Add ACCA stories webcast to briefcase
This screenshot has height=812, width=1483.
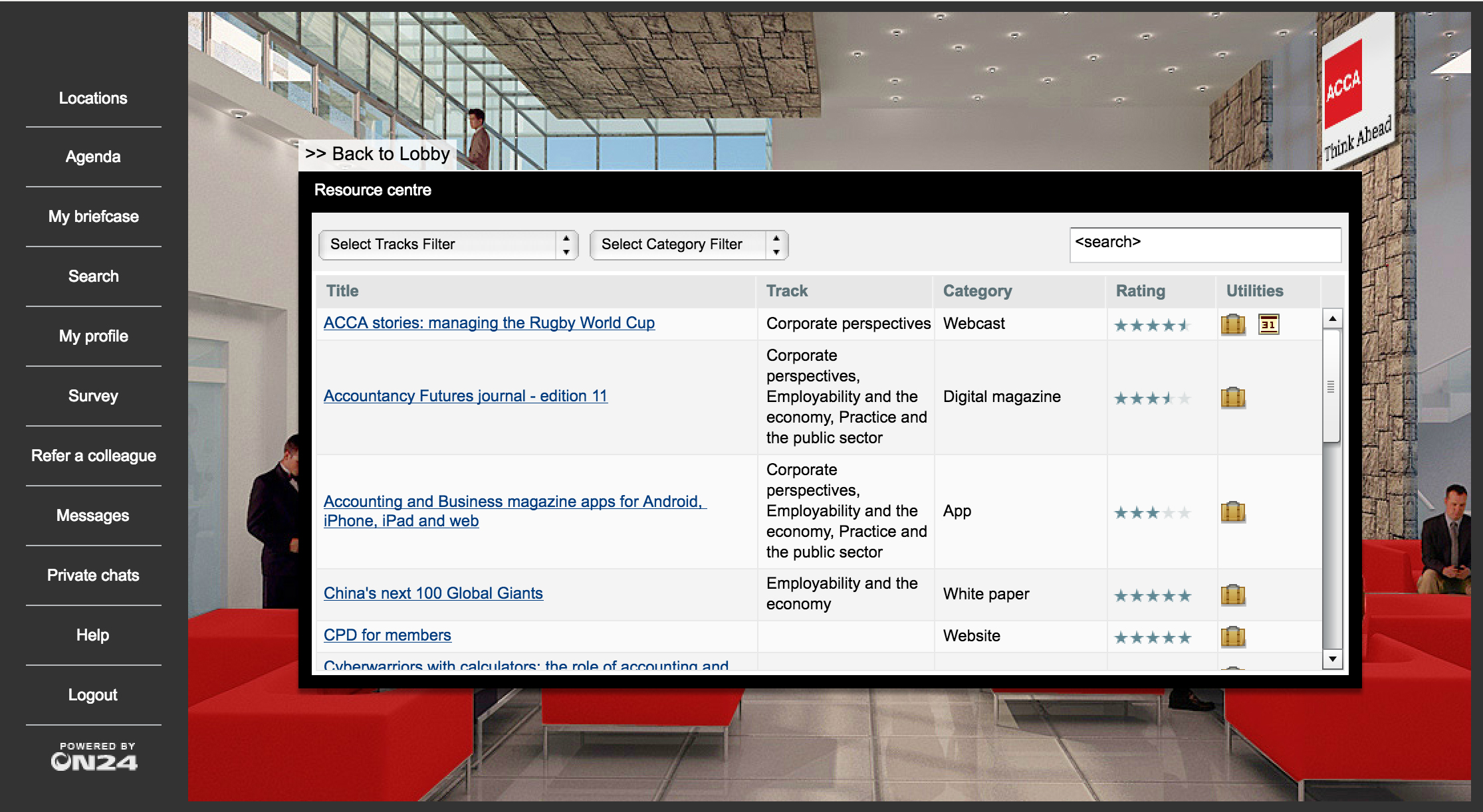click(1233, 324)
